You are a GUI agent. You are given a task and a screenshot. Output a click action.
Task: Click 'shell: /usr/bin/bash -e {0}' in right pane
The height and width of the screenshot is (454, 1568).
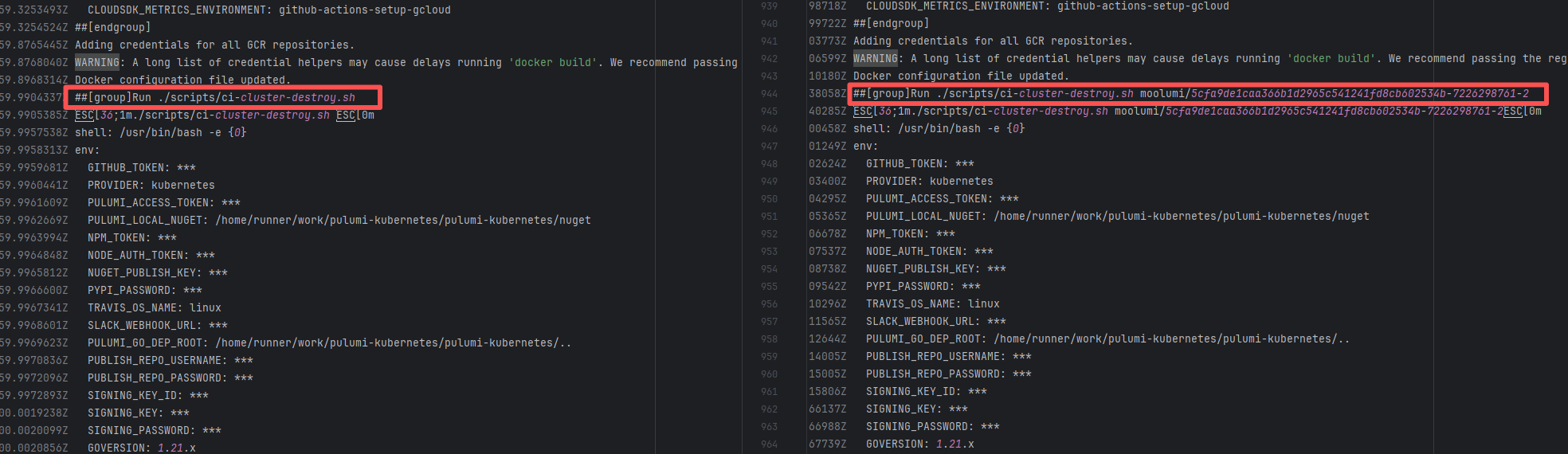click(x=939, y=129)
